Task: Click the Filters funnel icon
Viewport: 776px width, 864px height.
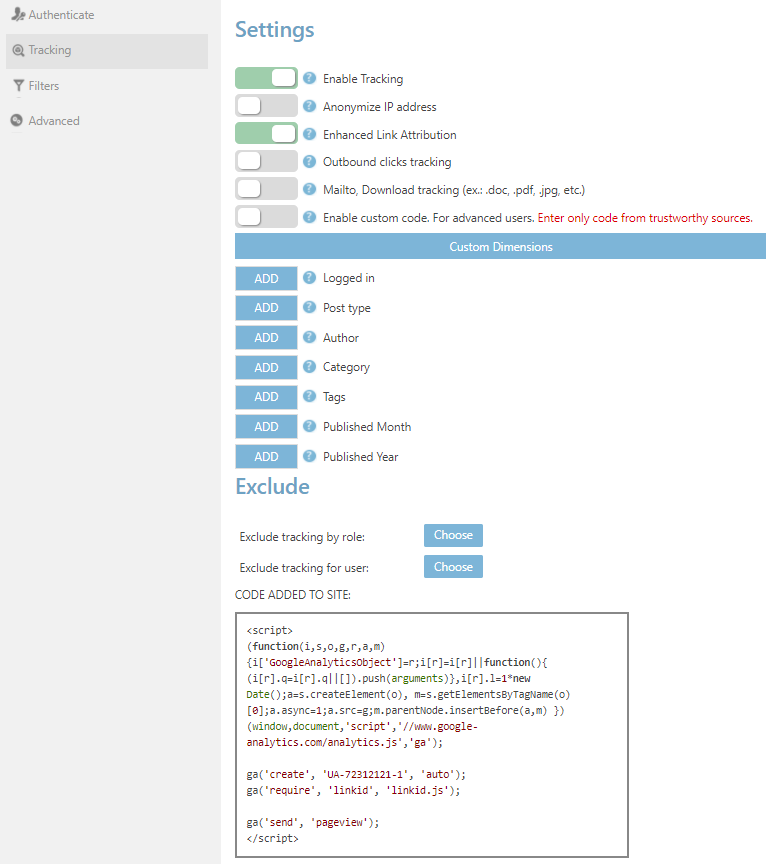Action: tap(18, 85)
